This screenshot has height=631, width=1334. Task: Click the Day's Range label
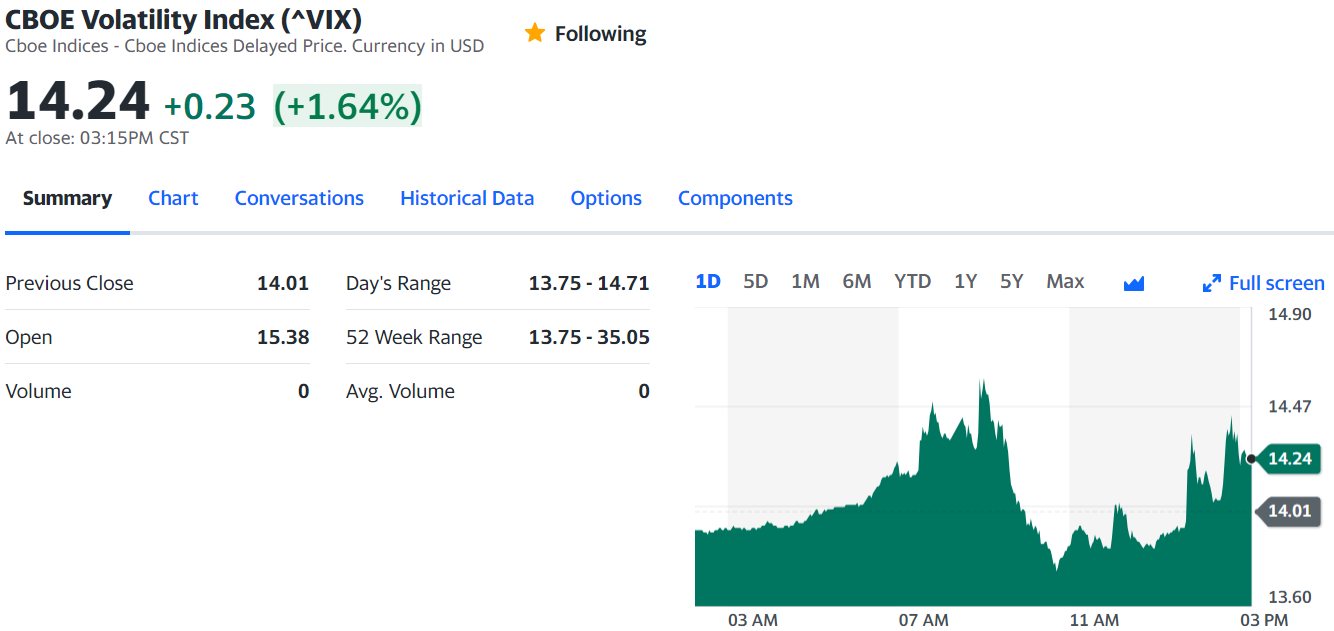(398, 283)
